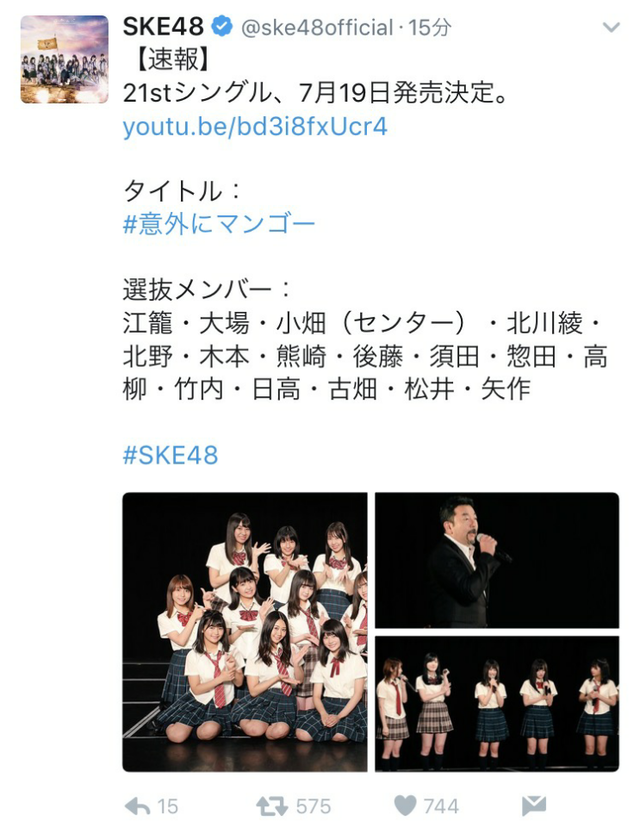Like the tweet with heart icon
Screen dimensions: 640x827
coord(405,806)
